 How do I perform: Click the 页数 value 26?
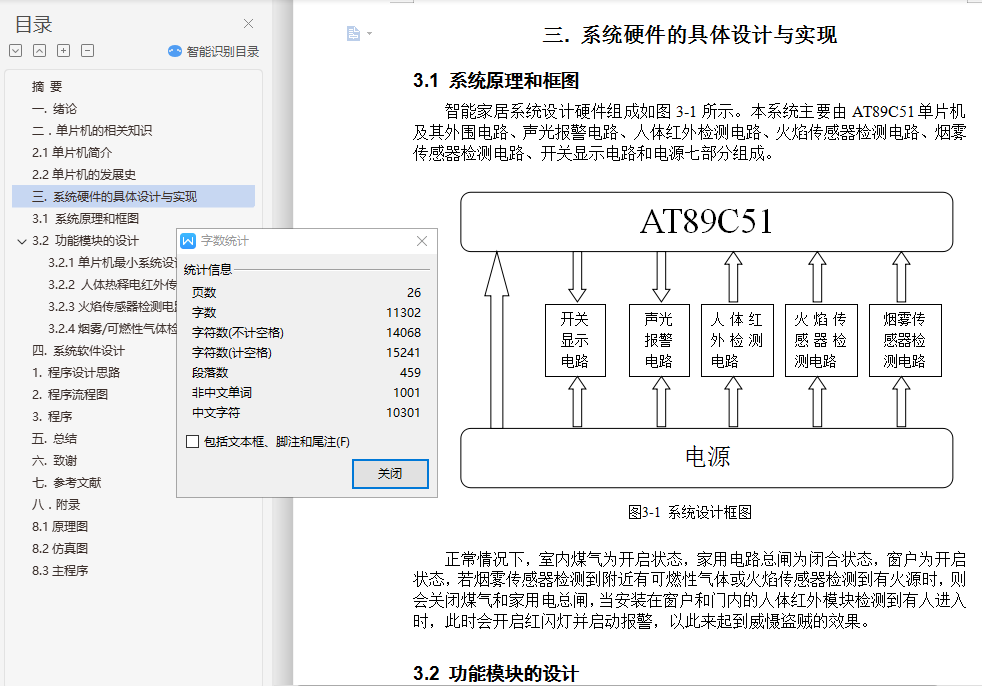[x=413, y=293]
